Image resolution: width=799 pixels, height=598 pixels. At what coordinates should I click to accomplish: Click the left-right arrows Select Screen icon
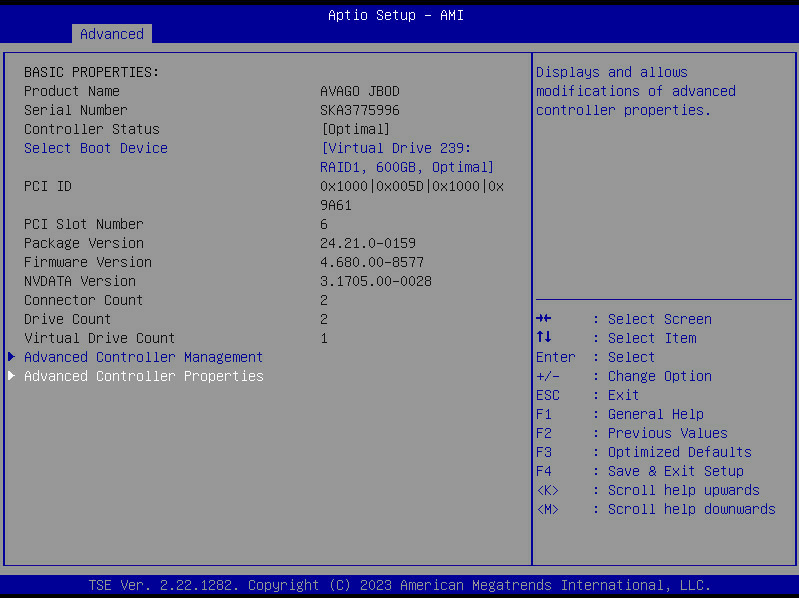[x=544, y=318]
